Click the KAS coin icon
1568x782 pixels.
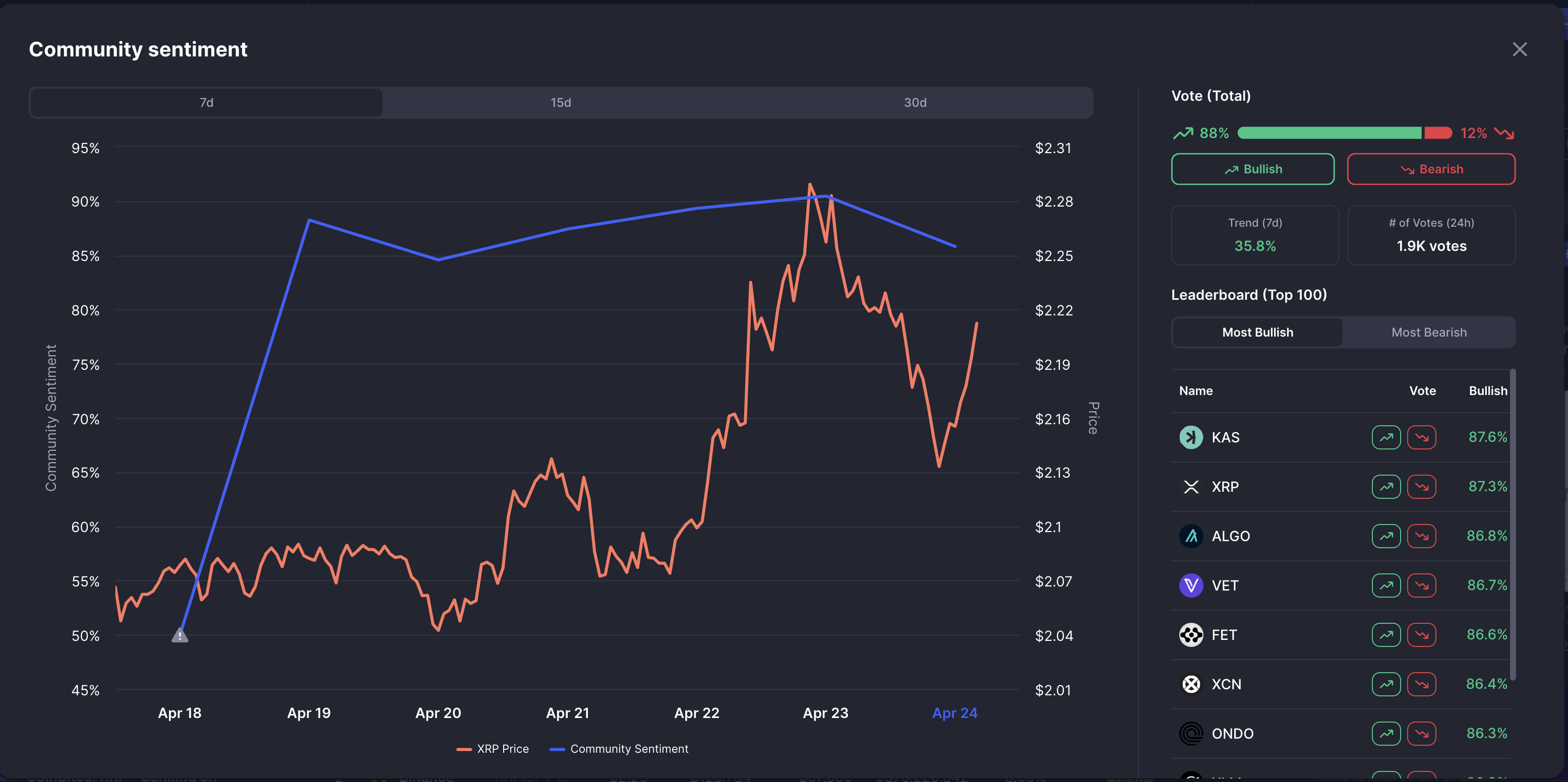1190,437
